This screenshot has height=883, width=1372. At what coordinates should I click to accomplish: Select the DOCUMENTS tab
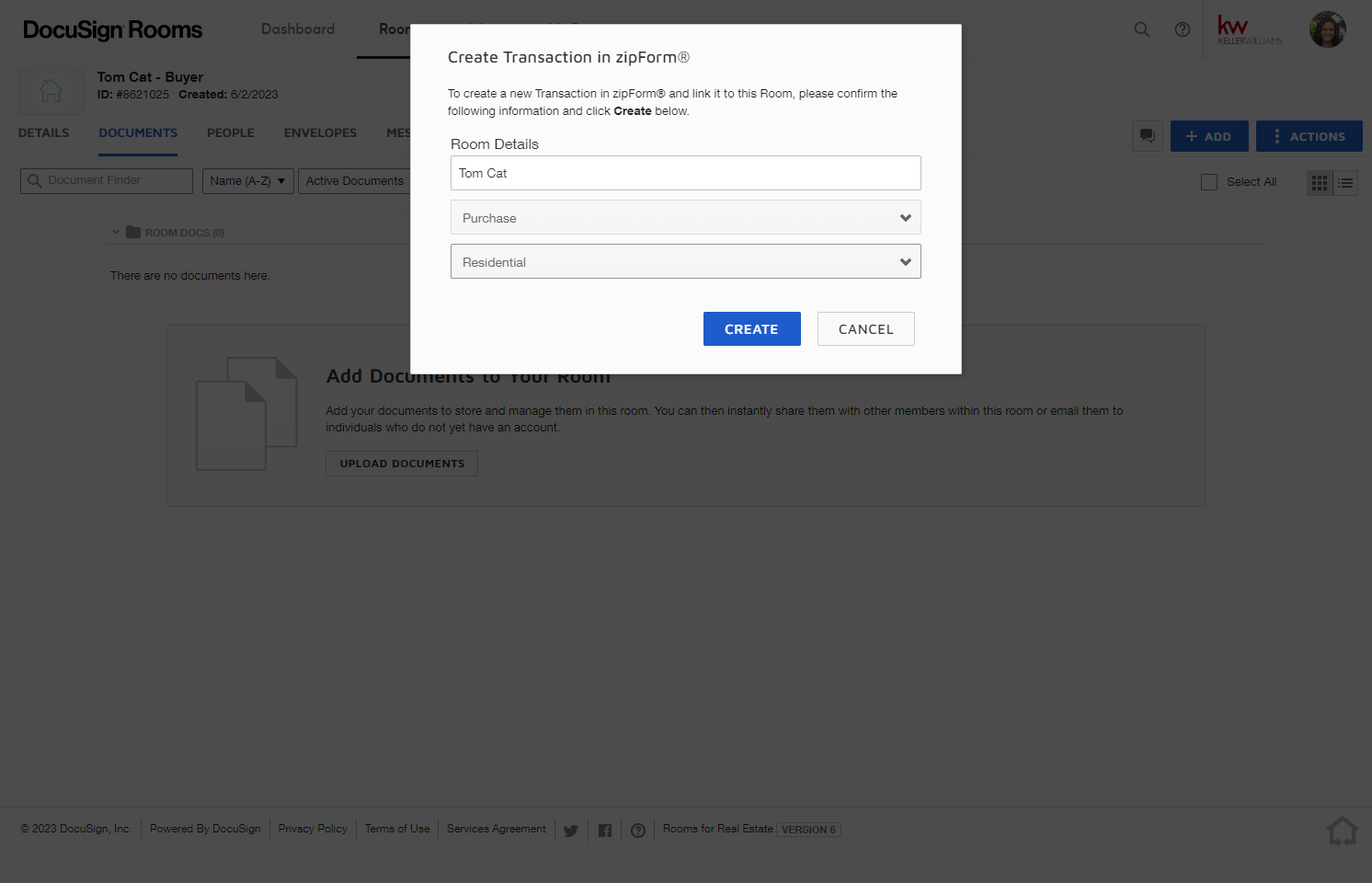138,133
